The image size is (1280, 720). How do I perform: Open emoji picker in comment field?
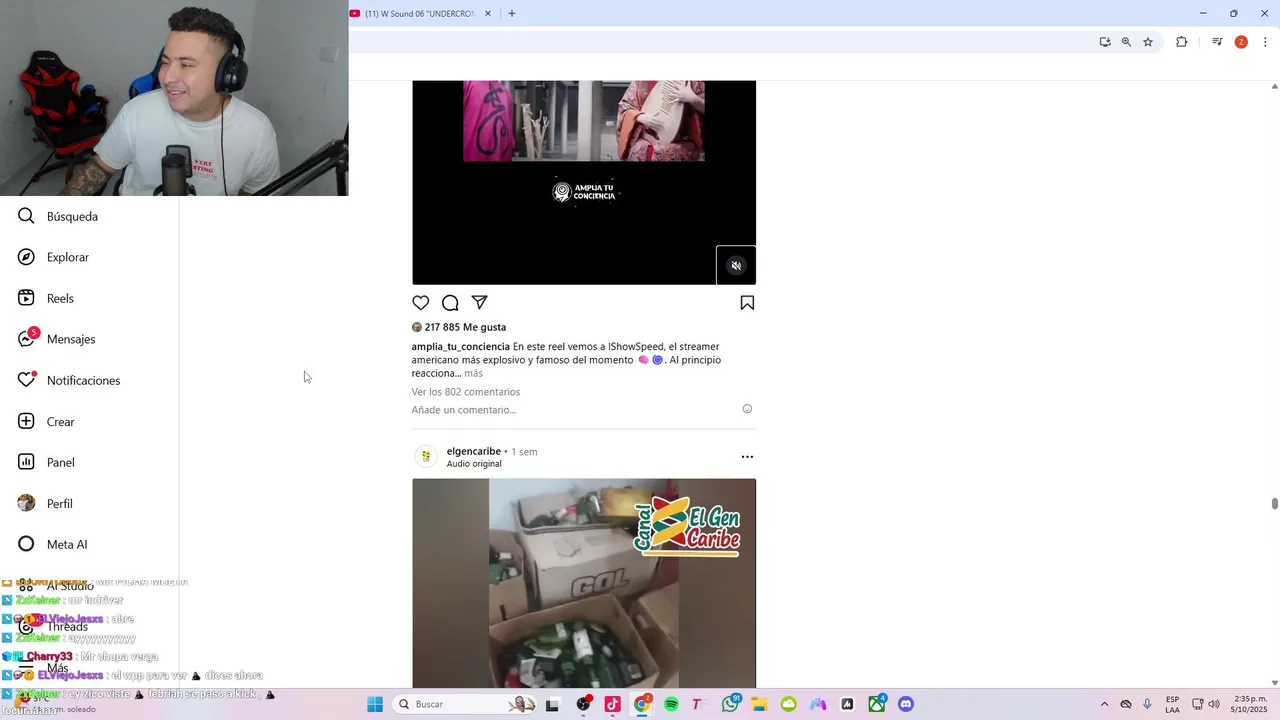[747, 409]
